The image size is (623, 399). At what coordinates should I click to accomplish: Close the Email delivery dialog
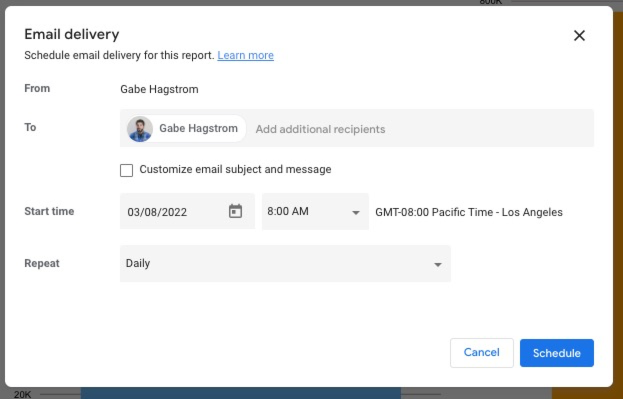[579, 35]
